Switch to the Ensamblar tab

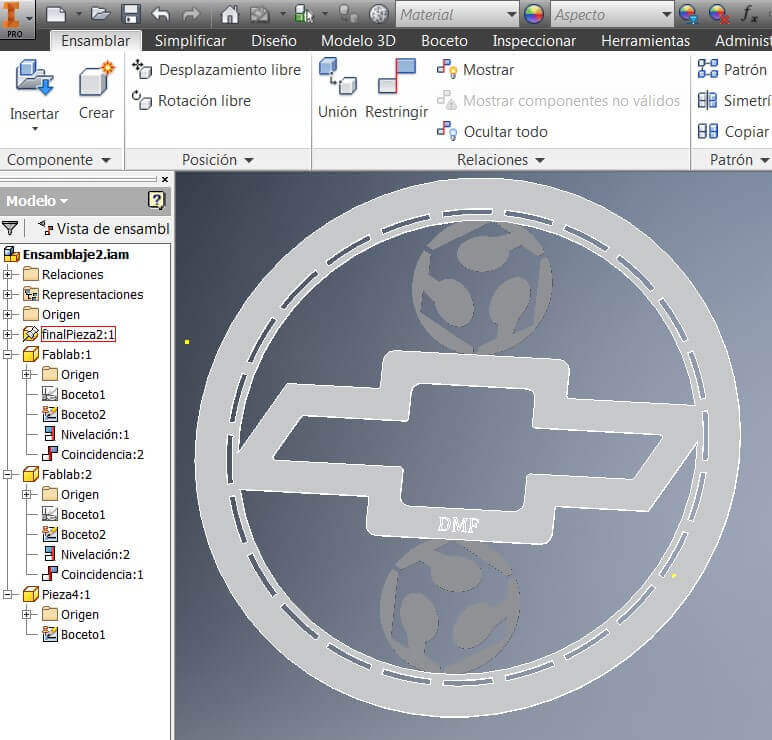[x=96, y=40]
